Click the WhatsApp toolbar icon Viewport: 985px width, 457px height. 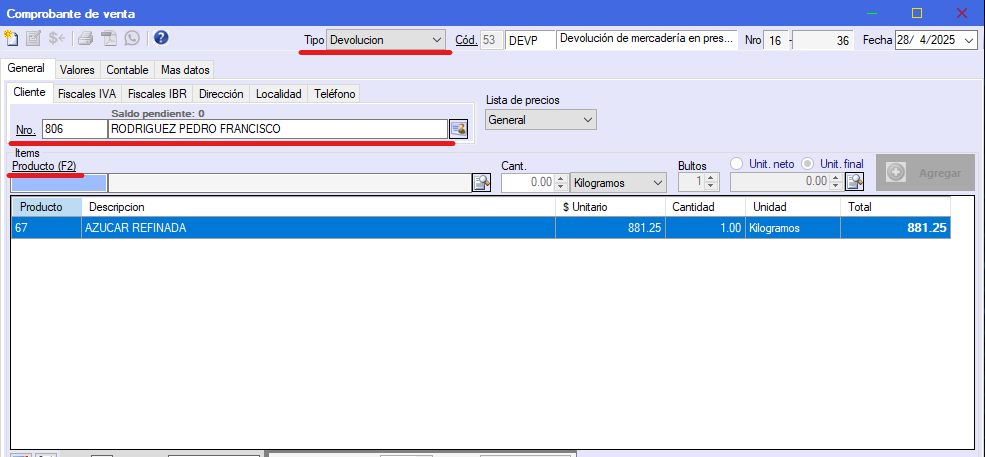click(x=132, y=38)
